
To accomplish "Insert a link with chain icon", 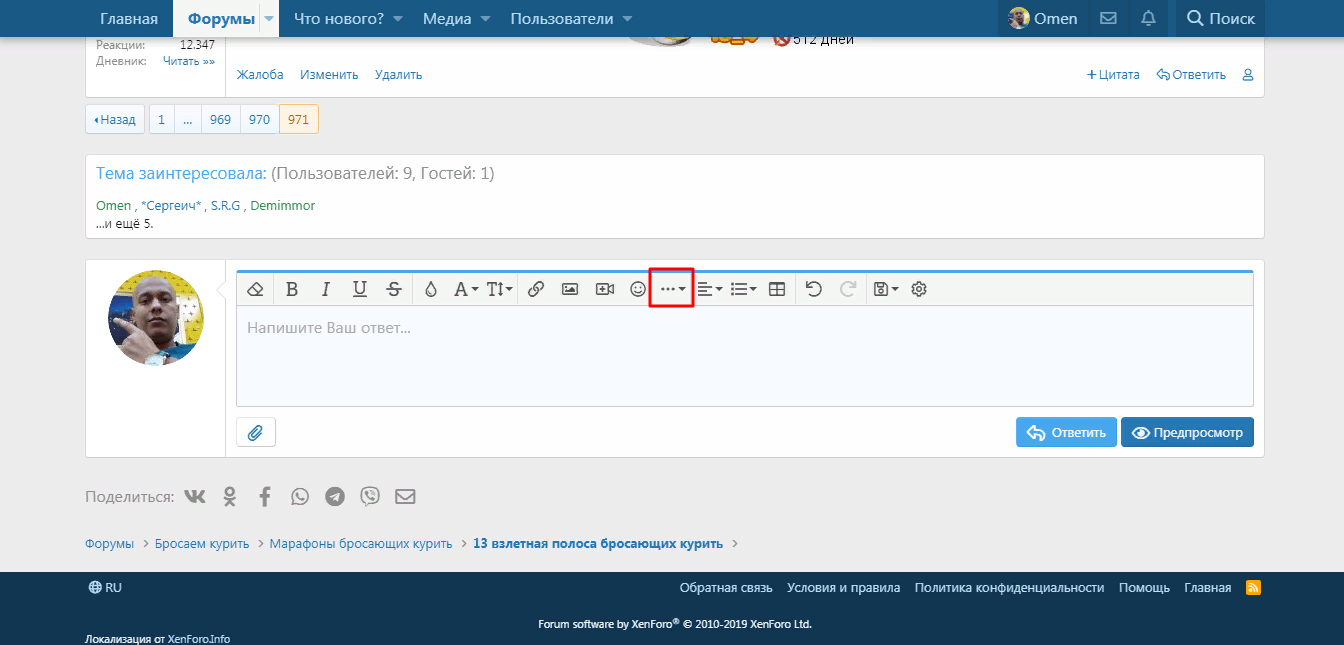I will (535, 289).
